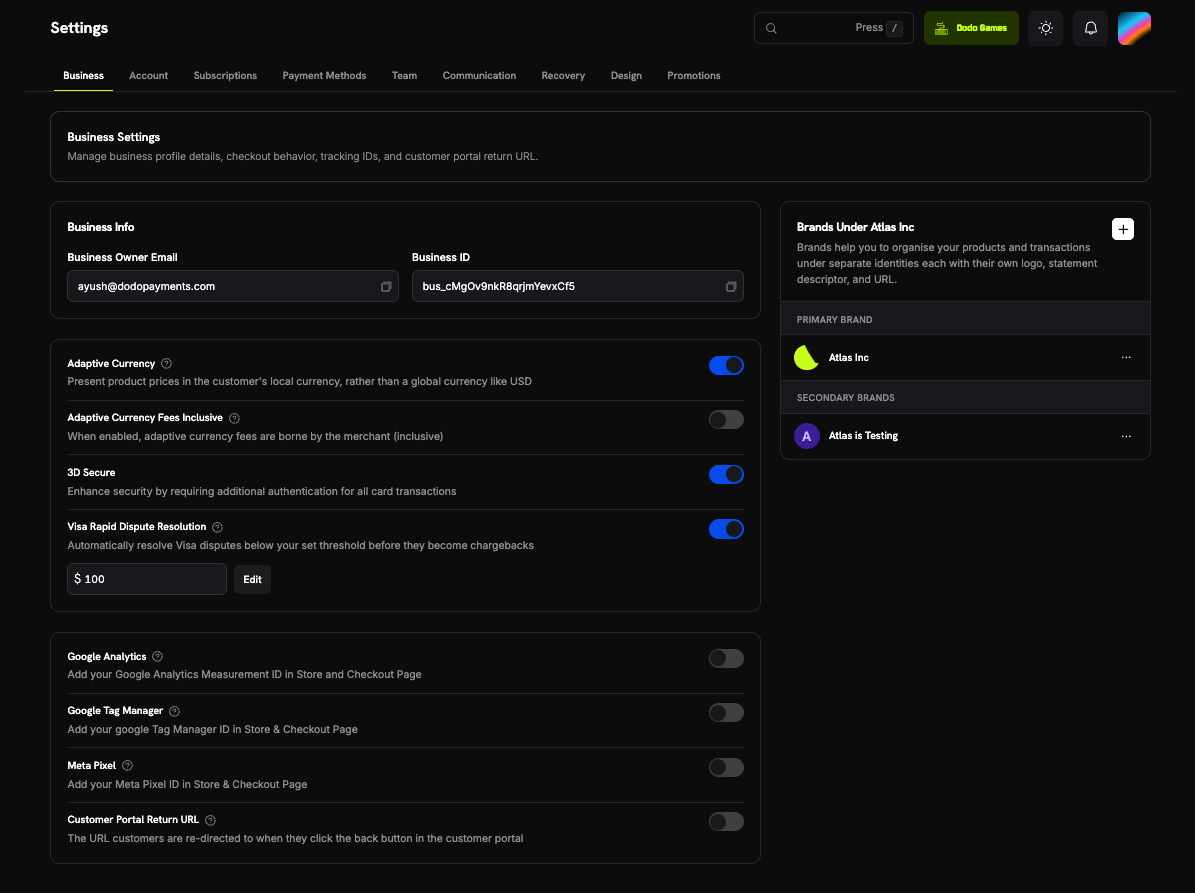Click the SECONDARY BRANDS section label
Viewport: 1195px width, 893px height.
click(846, 398)
